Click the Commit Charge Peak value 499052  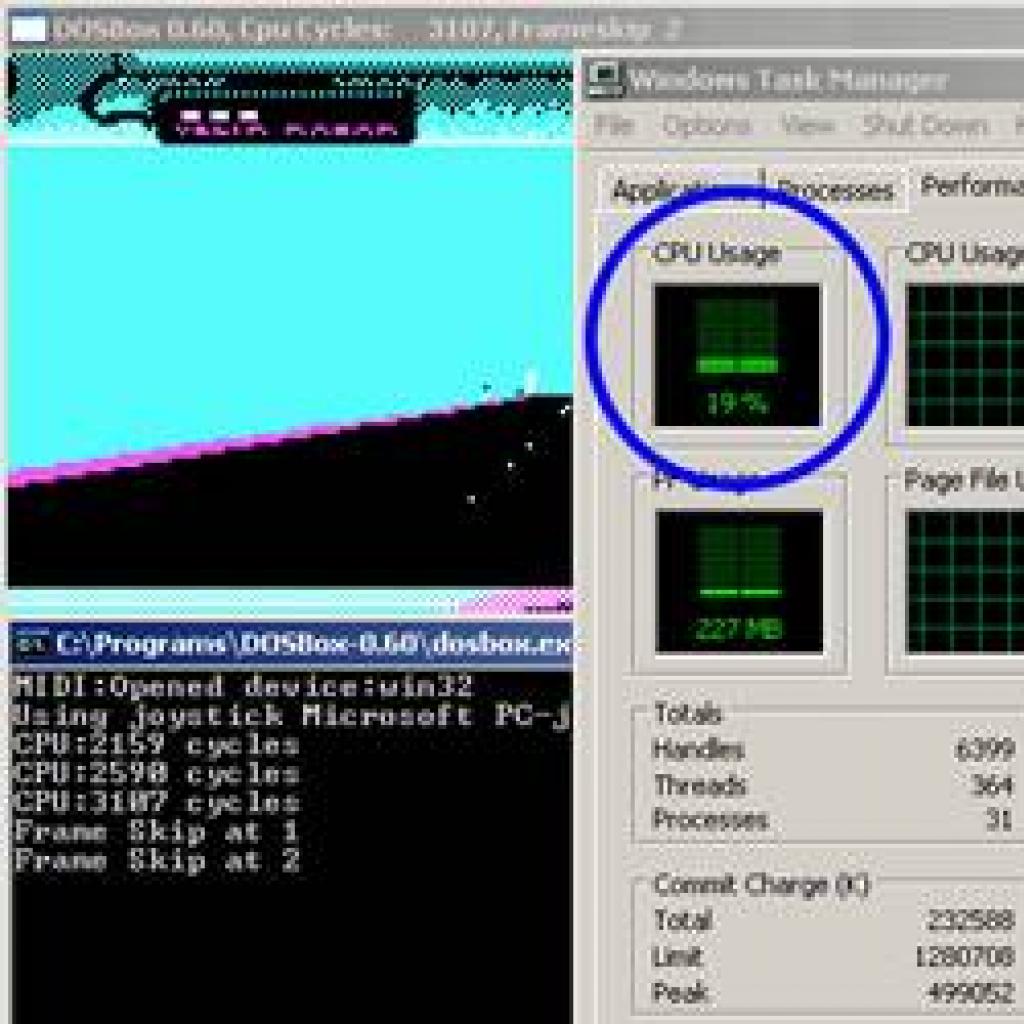970,993
